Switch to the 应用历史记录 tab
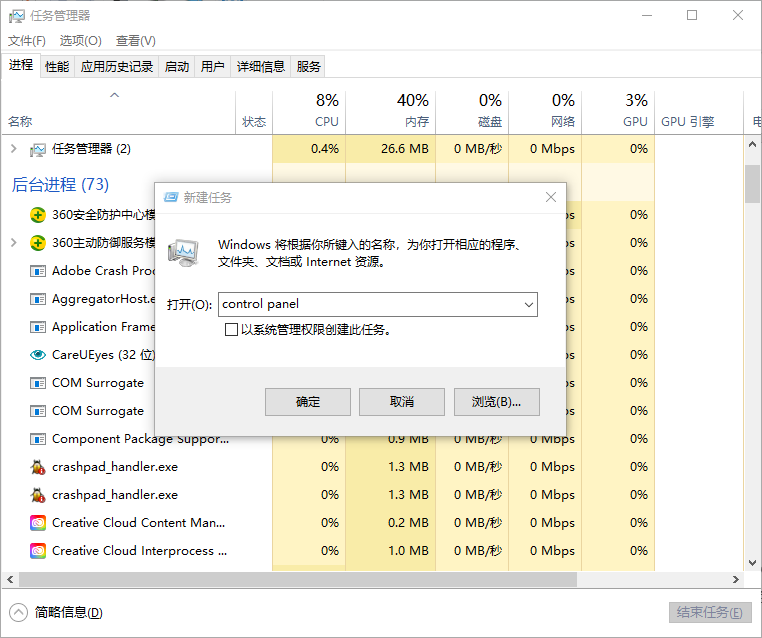Image resolution: width=762 pixels, height=638 pixels. pos(117,67)
